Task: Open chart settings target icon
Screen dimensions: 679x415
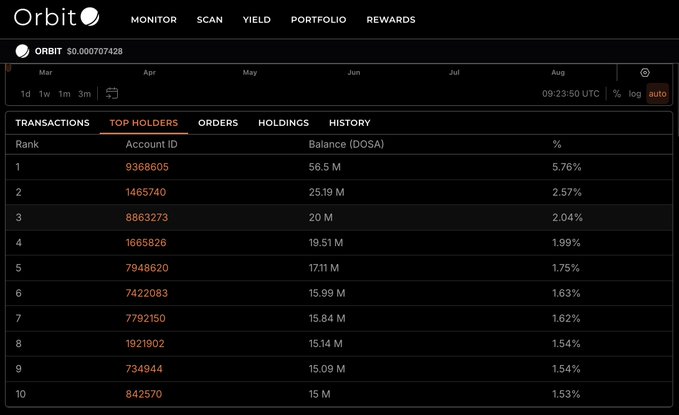Action: (645, 72)
